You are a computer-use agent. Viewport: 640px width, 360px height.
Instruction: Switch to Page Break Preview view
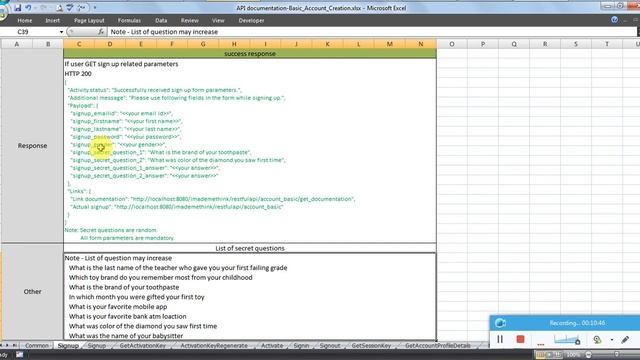click(x=558, y=355)
